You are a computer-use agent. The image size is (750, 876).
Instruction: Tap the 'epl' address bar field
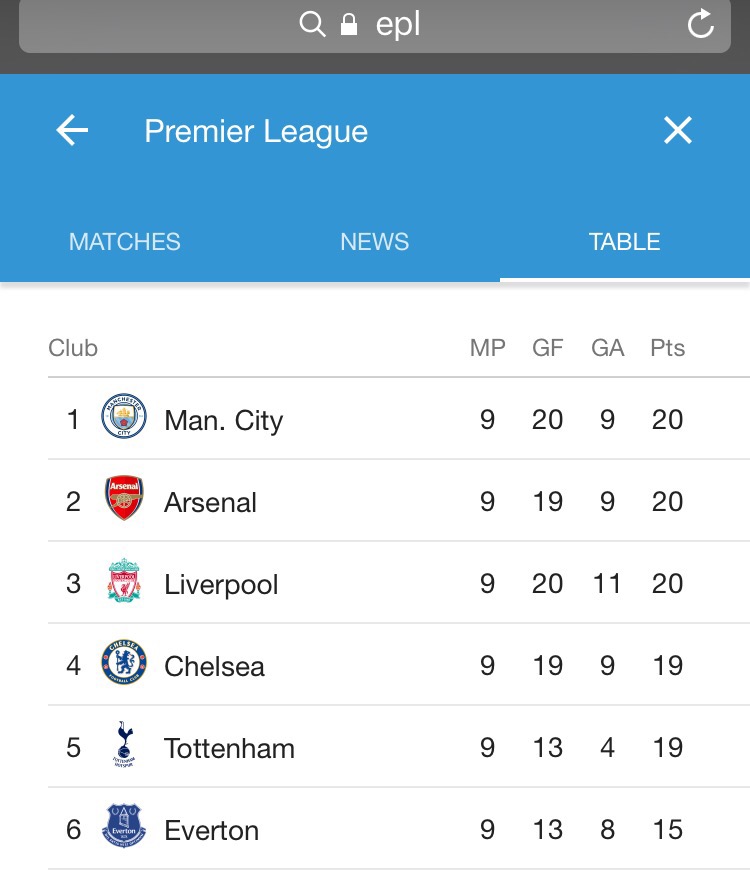click(398, 25)
